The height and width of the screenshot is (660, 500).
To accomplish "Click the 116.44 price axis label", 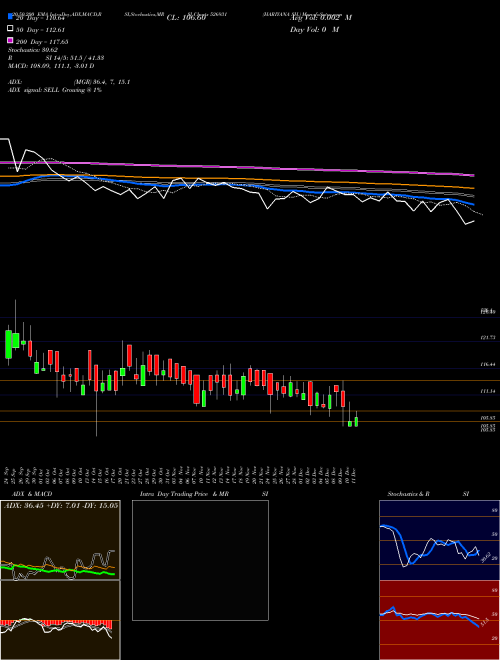I will [488, 365].
